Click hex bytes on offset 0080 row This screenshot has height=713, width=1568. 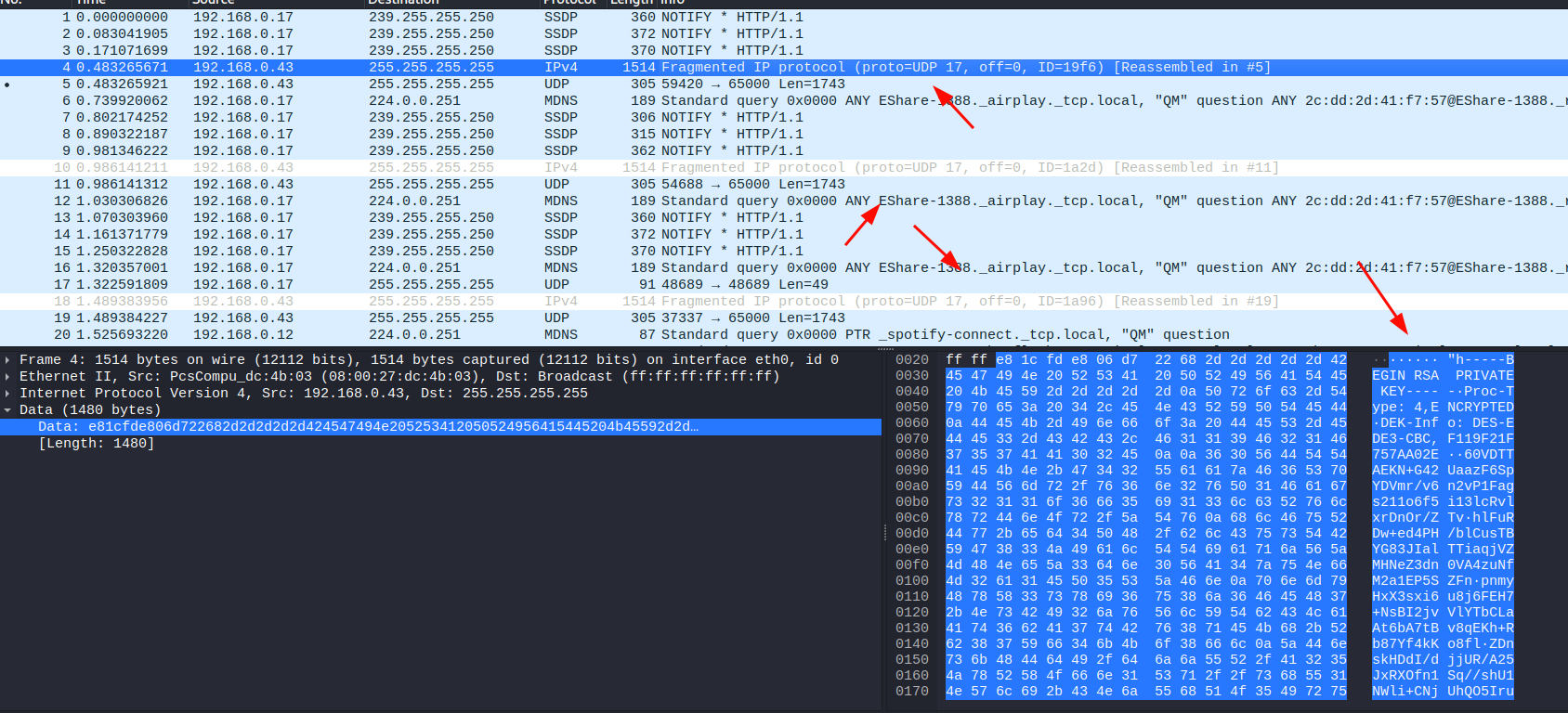1146,454
